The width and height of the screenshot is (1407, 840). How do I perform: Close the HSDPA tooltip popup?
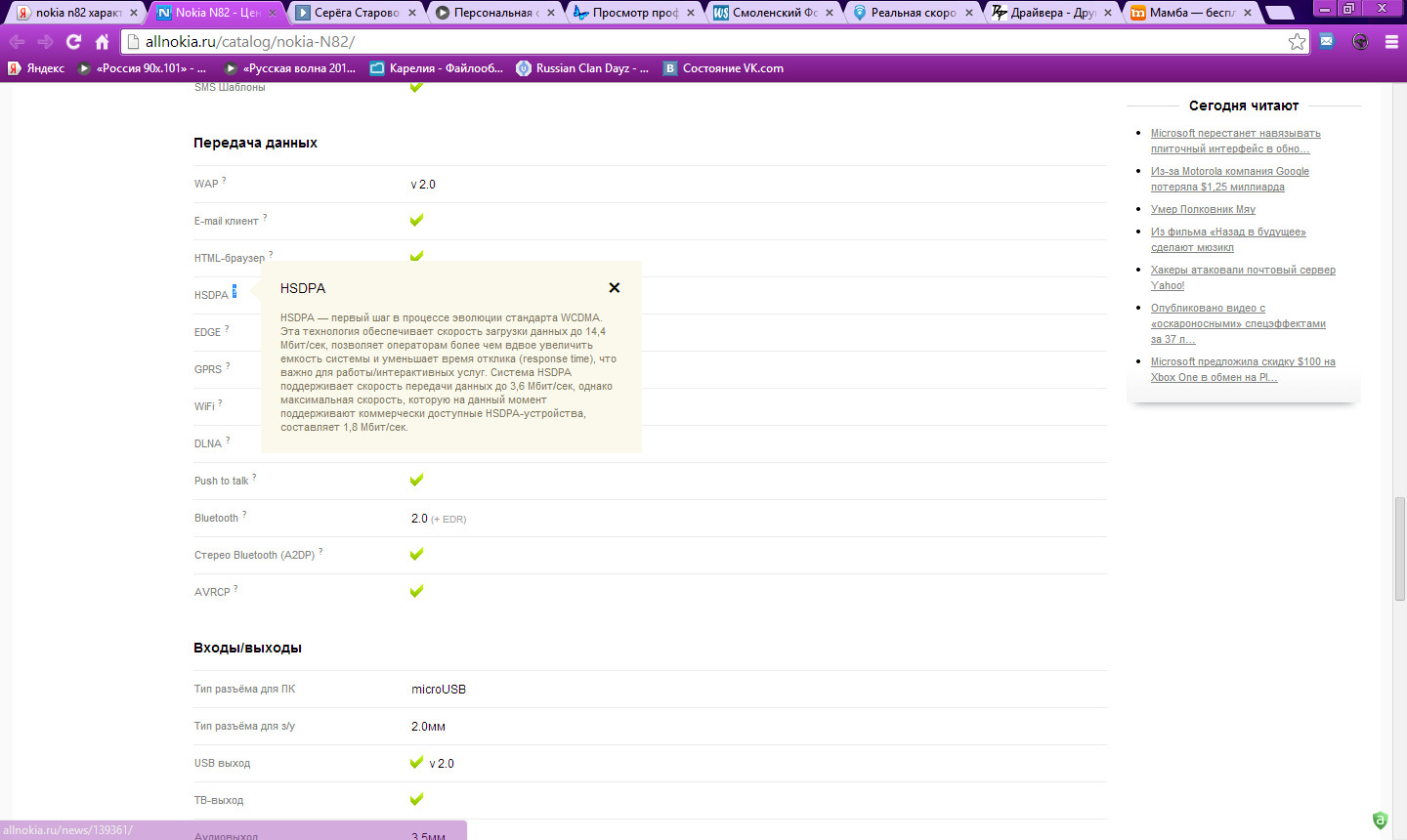pyautogui.click(x=615, y=288)
